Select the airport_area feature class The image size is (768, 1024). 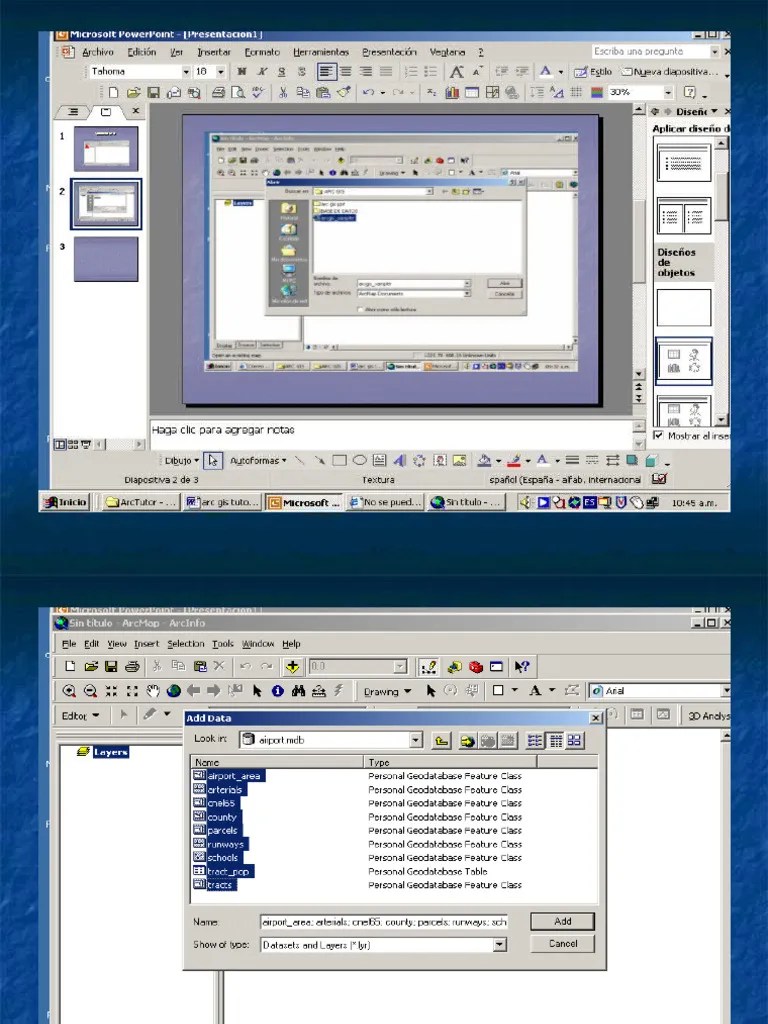pyautogui.click(x=229, y=776)
